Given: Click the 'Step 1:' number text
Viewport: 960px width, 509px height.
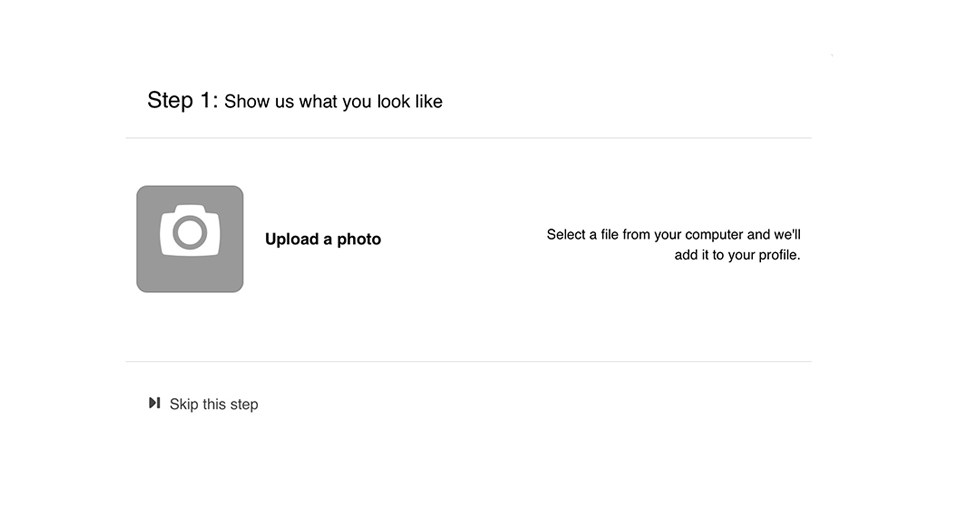Looking at the screenshot, I should (182, 100).
